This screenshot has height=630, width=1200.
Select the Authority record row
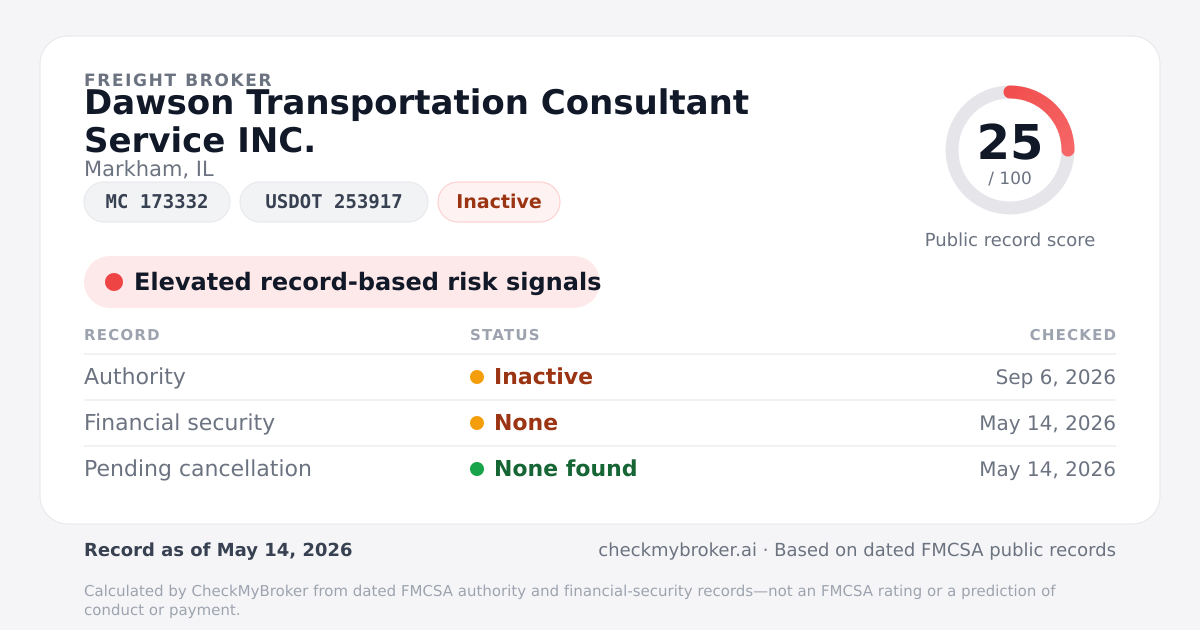(600, 377)
